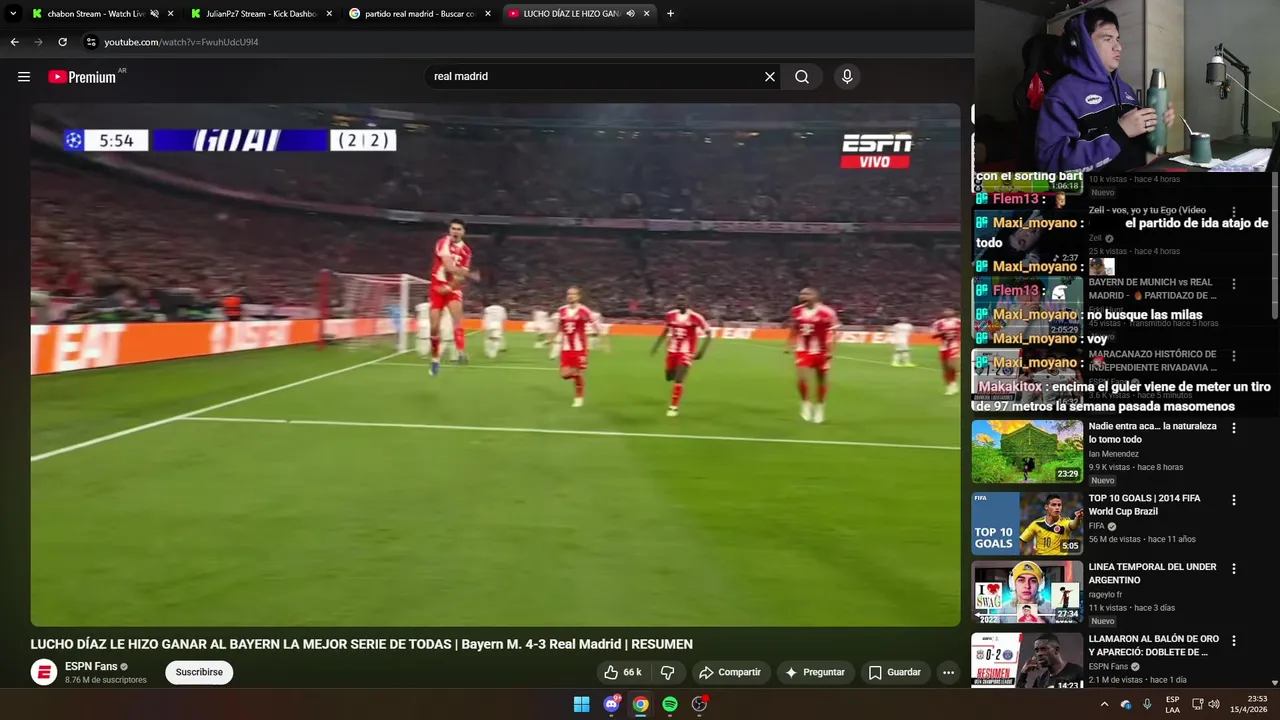Close the JulianPz7 Stream tab
Viewport: 1280px width, 720px height.
click(x=329, y=14)
